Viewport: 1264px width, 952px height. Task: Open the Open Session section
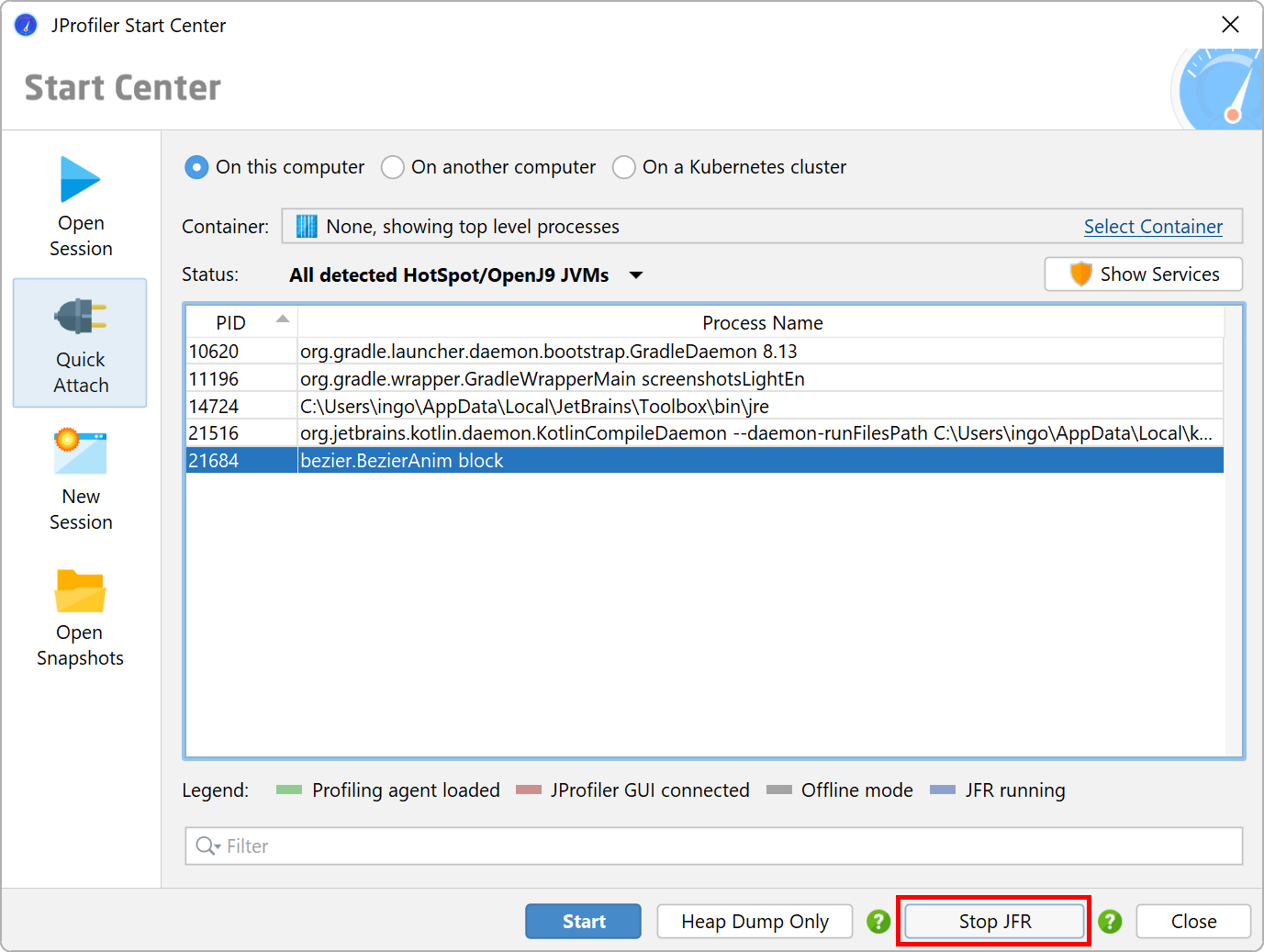[x=81, y=207]
